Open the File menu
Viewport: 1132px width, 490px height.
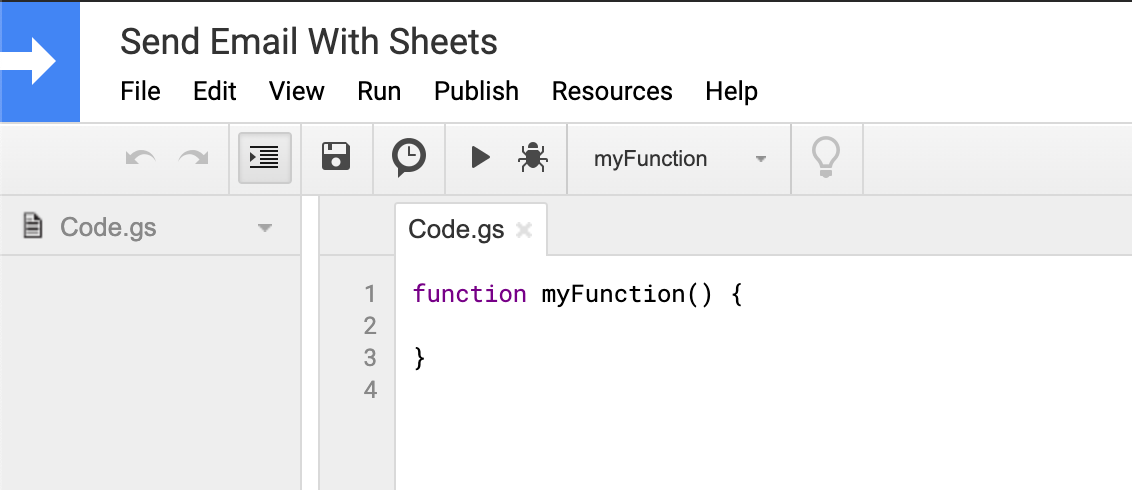coord(140,92)
